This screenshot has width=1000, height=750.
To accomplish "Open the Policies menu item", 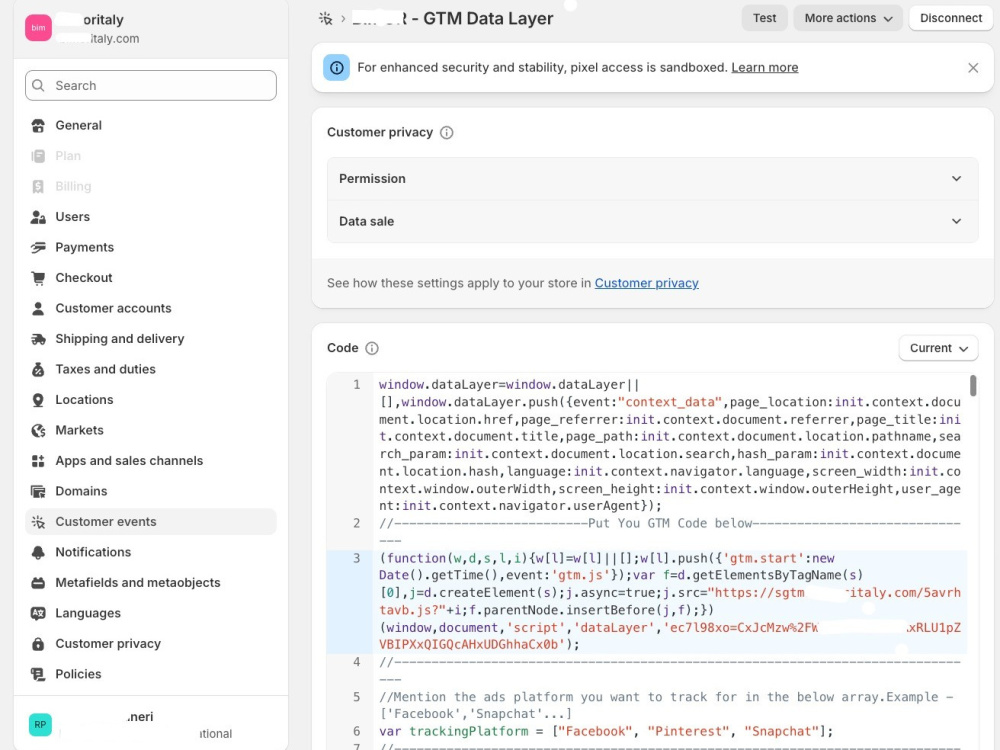I will pos(151,674).
